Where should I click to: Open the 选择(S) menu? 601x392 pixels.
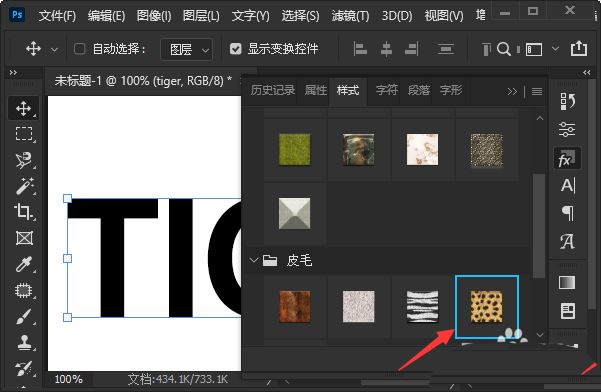(300, 16)
